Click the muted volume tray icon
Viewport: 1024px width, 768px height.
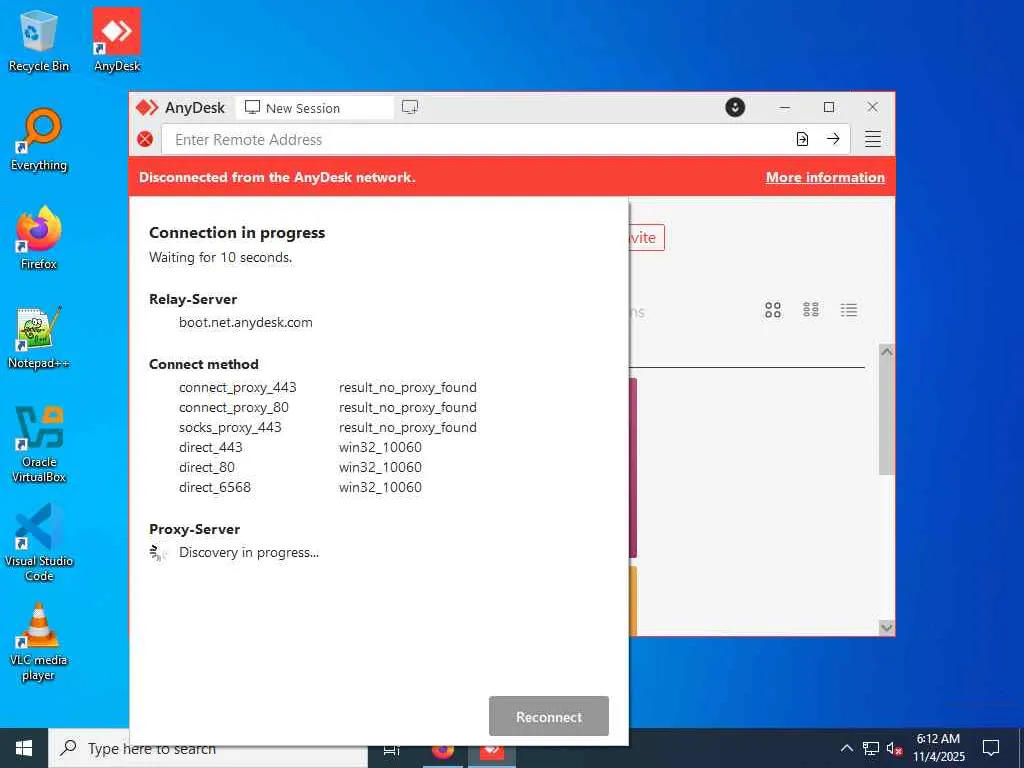pos(895,748)
